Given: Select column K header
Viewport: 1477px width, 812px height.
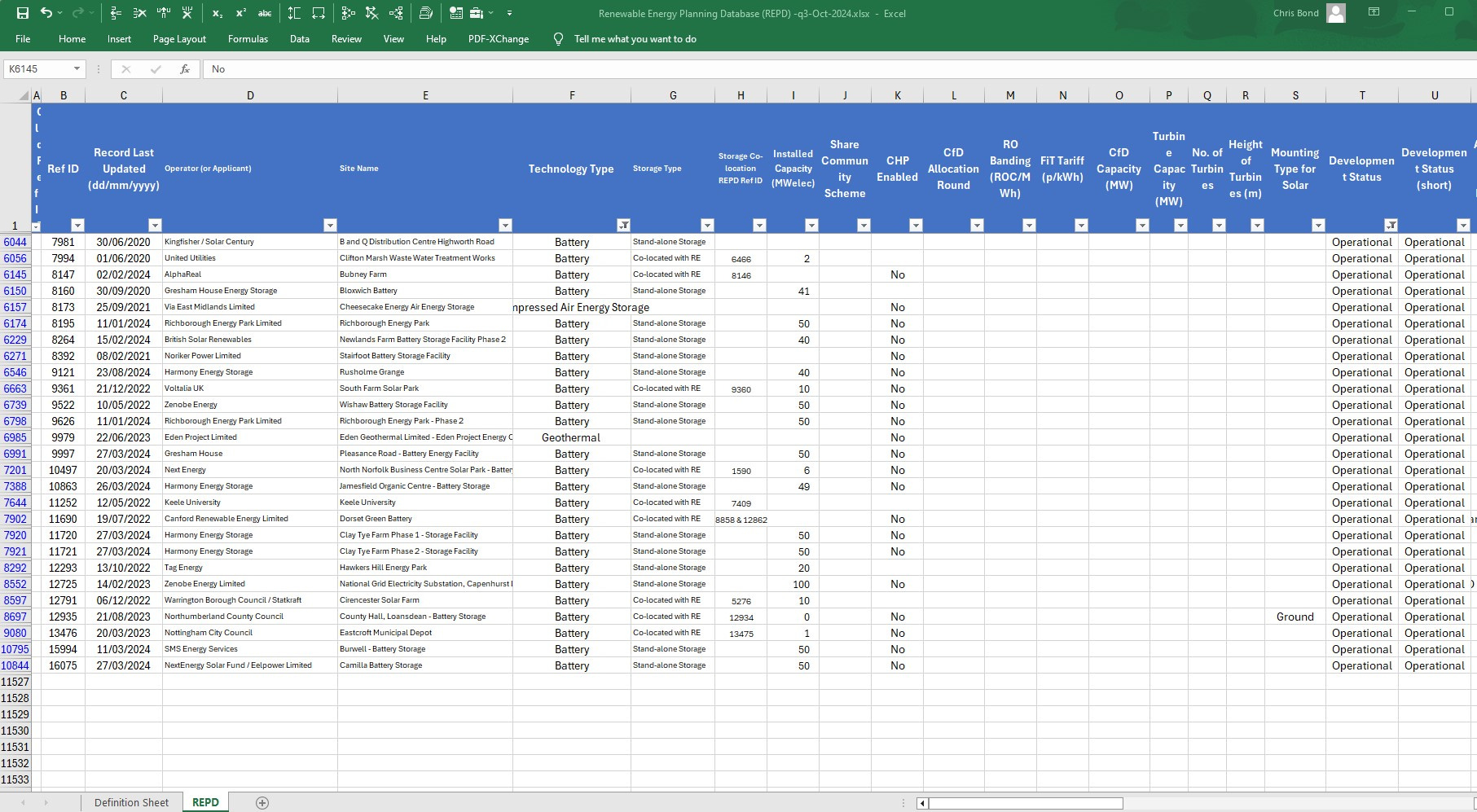Looking at the screenshot, I should 897,95.
